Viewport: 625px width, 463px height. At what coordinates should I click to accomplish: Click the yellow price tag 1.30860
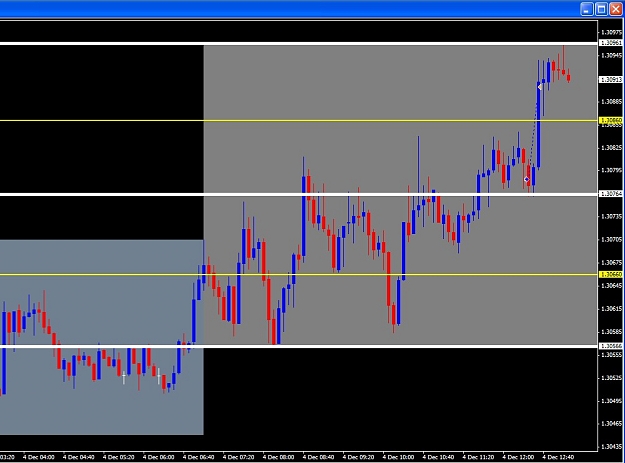tap(611, 120)
